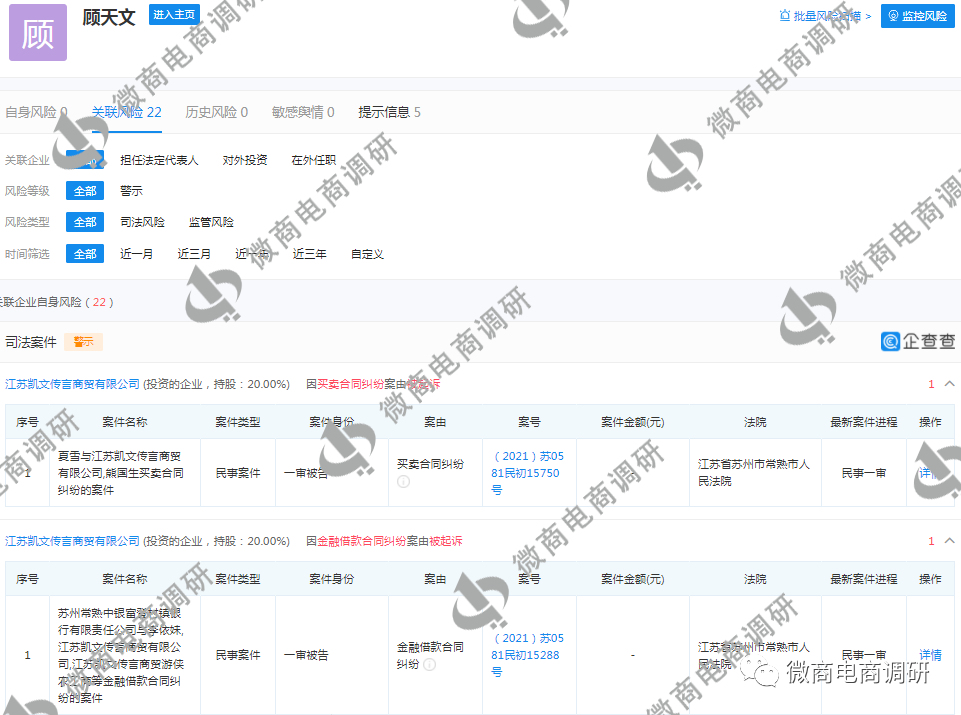Click info icon under 买卖合同纠纷 cell
The height and width of the screenshot is (715, 961).
pyautogui.click(x=403, y=482)
